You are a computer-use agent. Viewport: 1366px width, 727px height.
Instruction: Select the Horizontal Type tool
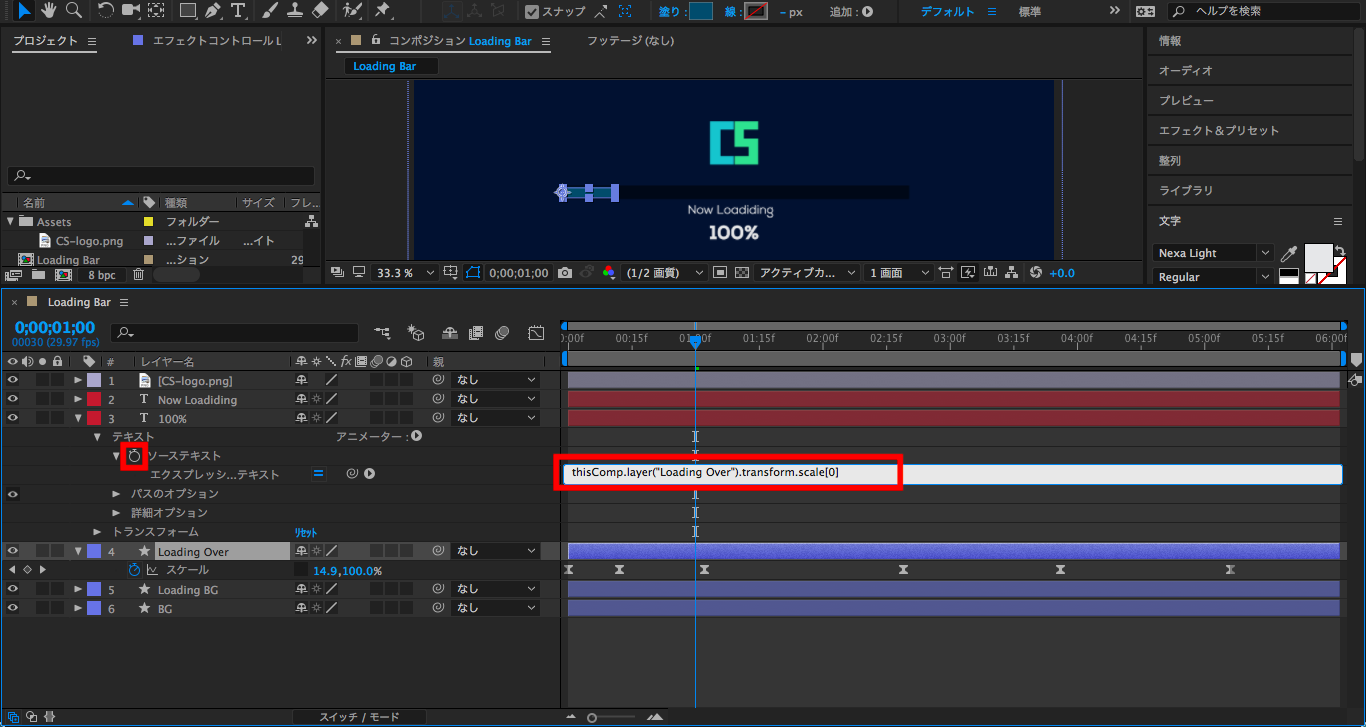(238, 11)
